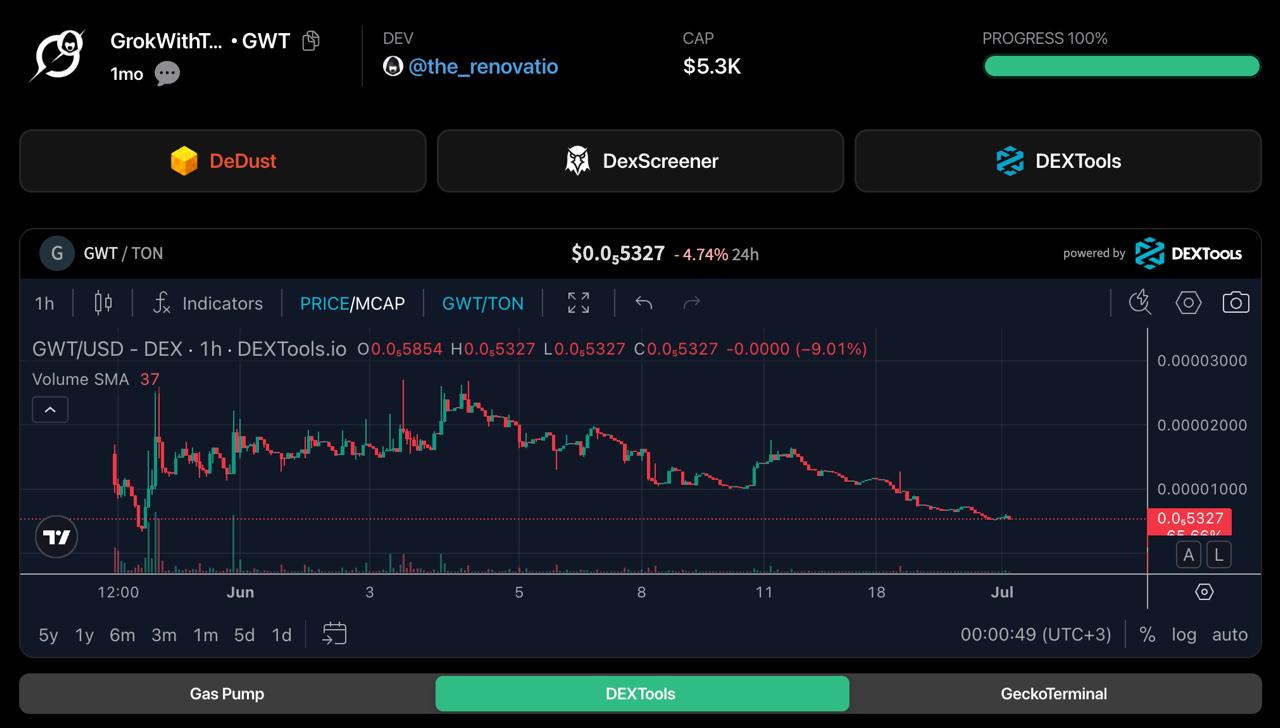Click the GWT / TON pair header

pyautogui.click(x=123, y=253)
